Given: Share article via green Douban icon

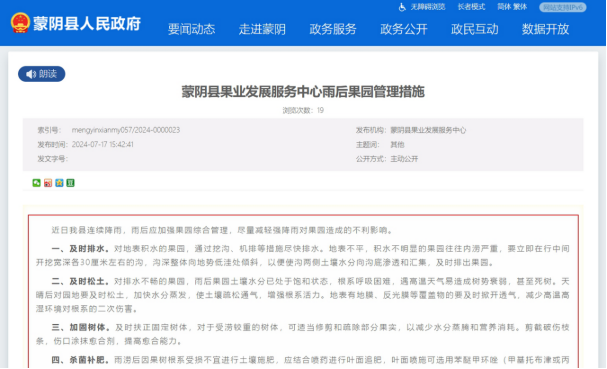Looking at the screenshot, I should 70,183.
